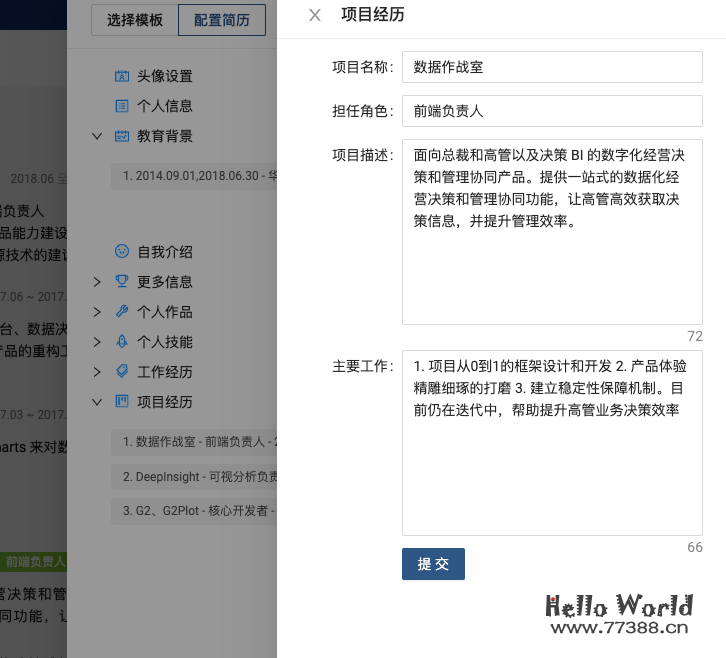Open project entry DeepInsight - 可视分析负责
Screen dimensions: 726x658
[x=194, y=476]
